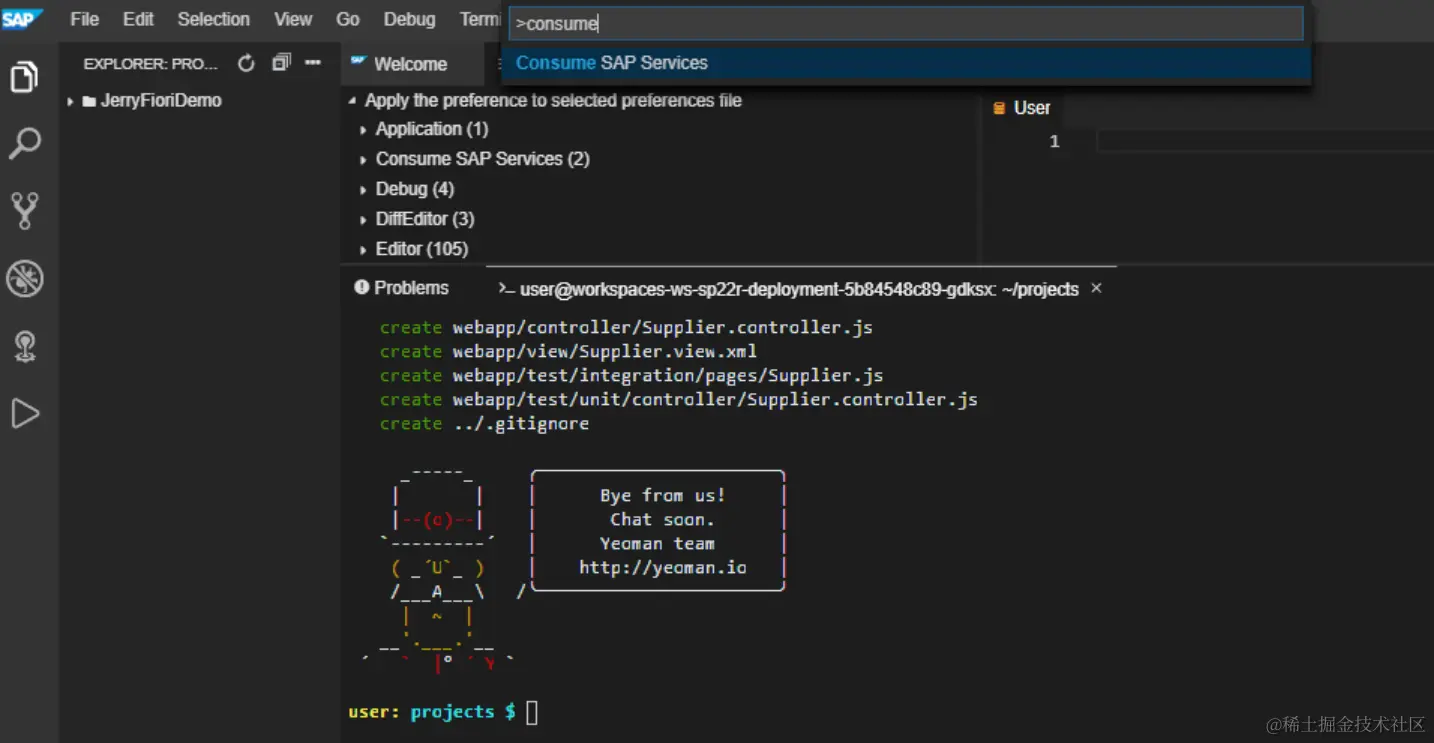Image resolution: width=1434 pixels, height=743 pixels.
Task: Click the webapp/controller/Supplier.controller.js terminal line
Action: pyautogui.click(x=626, y=328)
